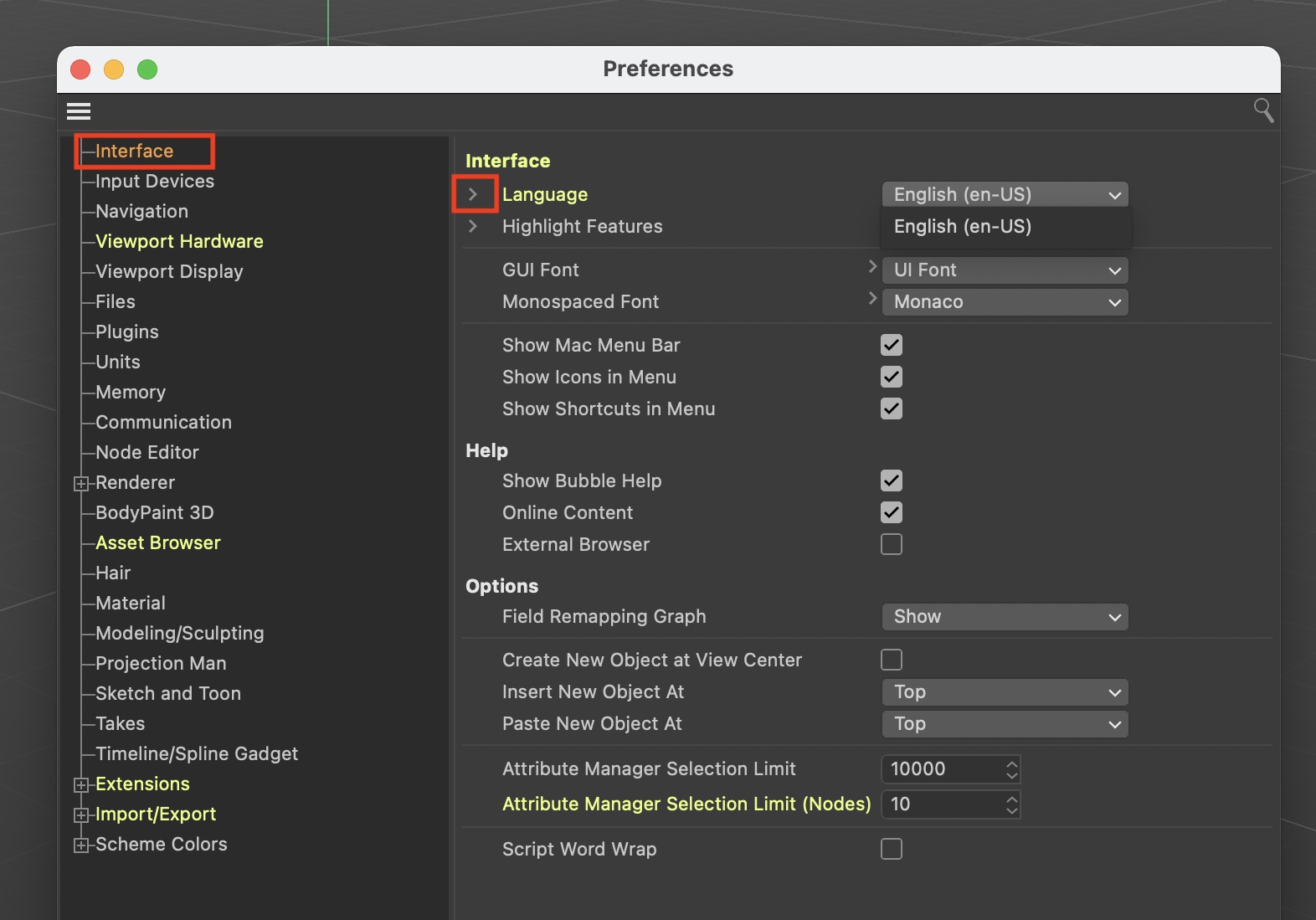1316x920 pixels.
Task: Go to Node Editor preferences
Action: [x=147, y=452]
